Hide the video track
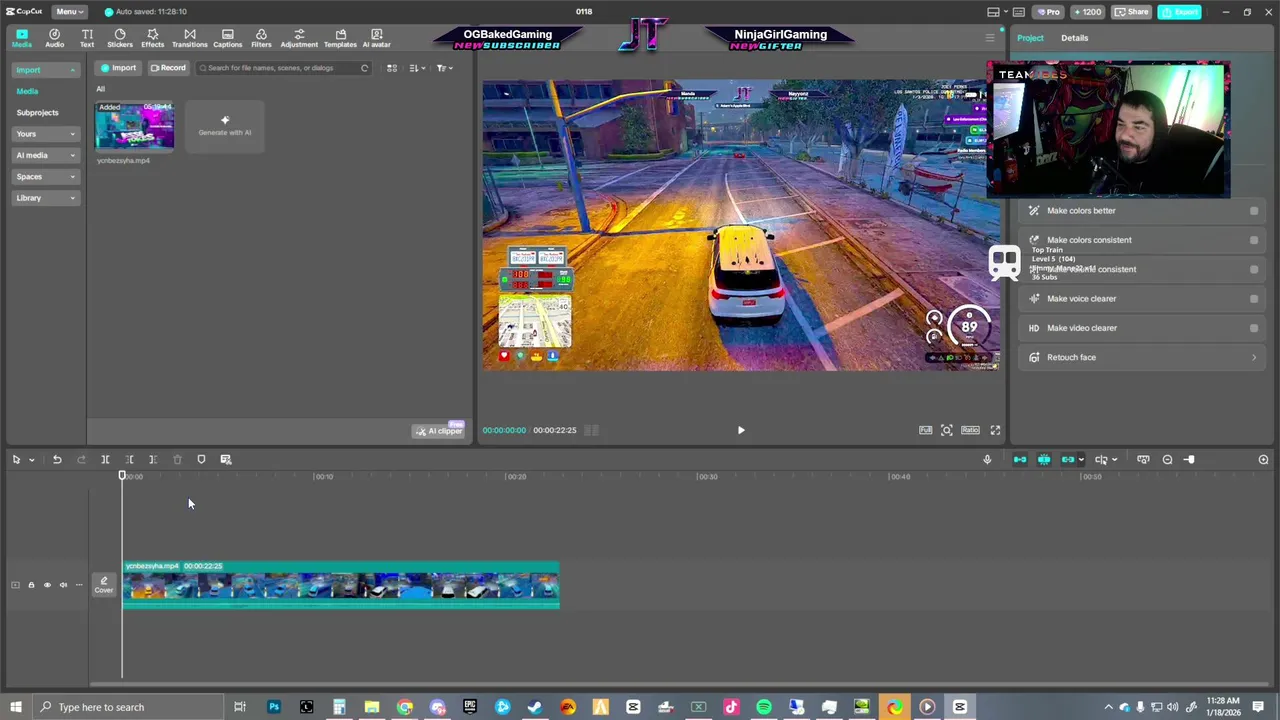The height and width of the screenshot is (720, 1280). 47,585
